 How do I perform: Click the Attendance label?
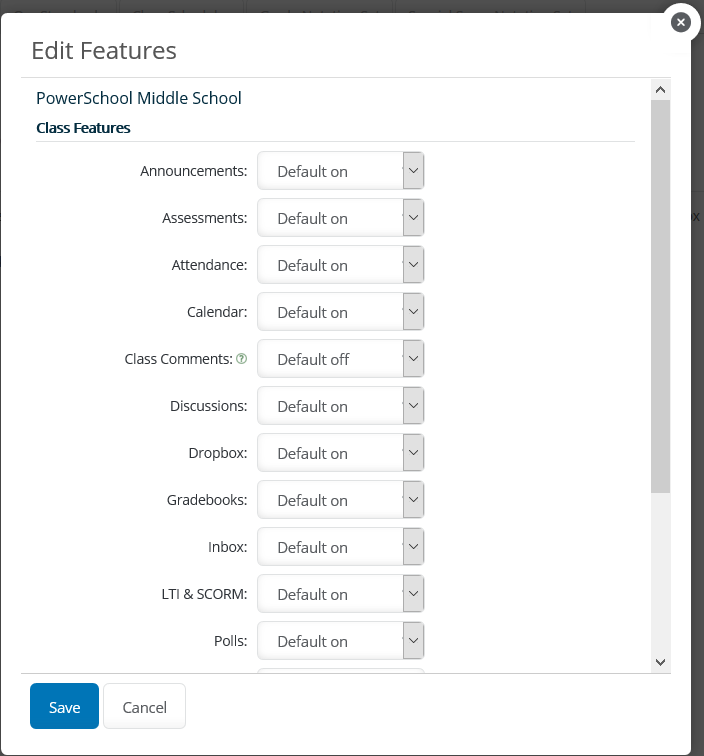pyautogui.click(x=209, y=265)
